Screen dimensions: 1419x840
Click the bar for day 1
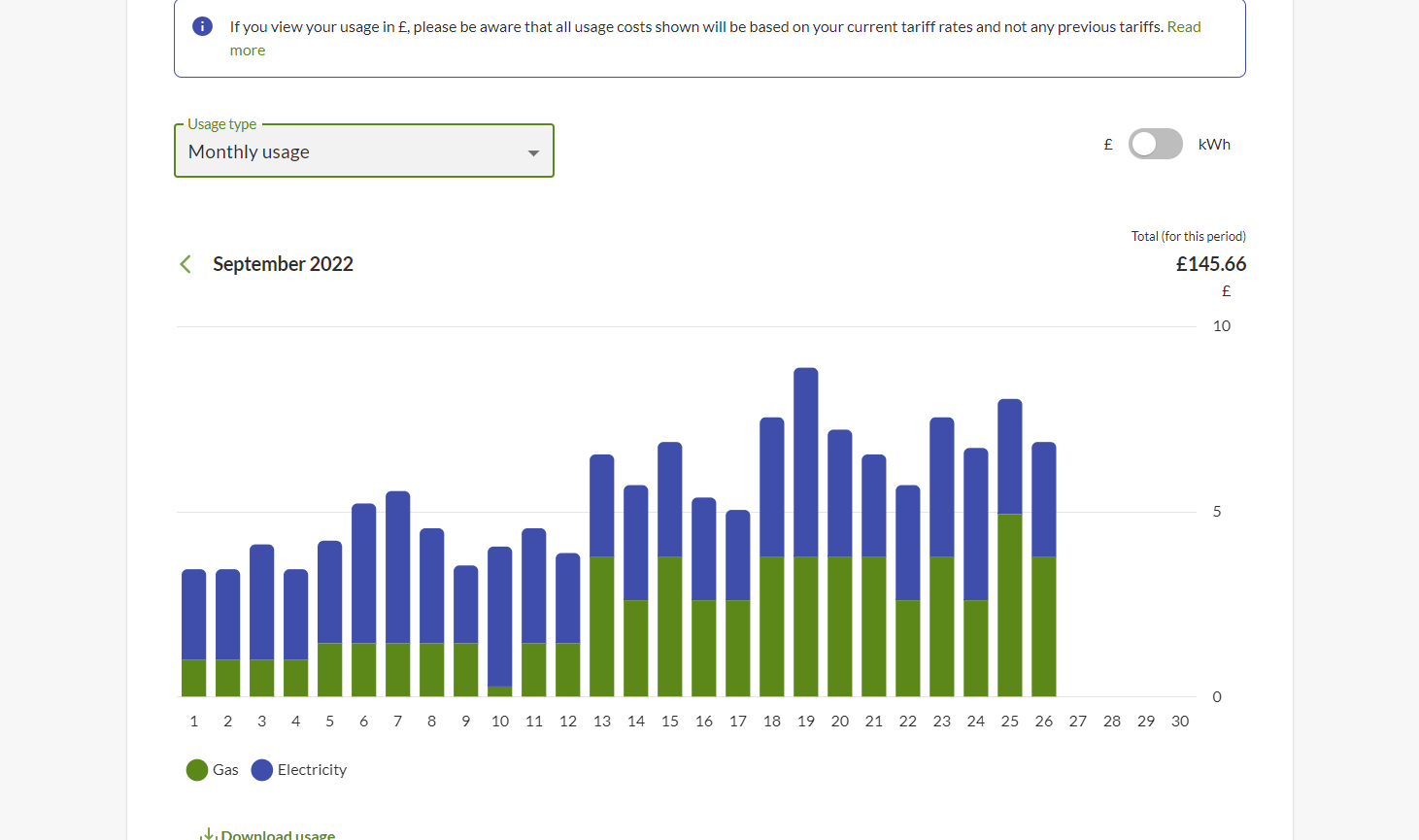[x=193, y=632]
